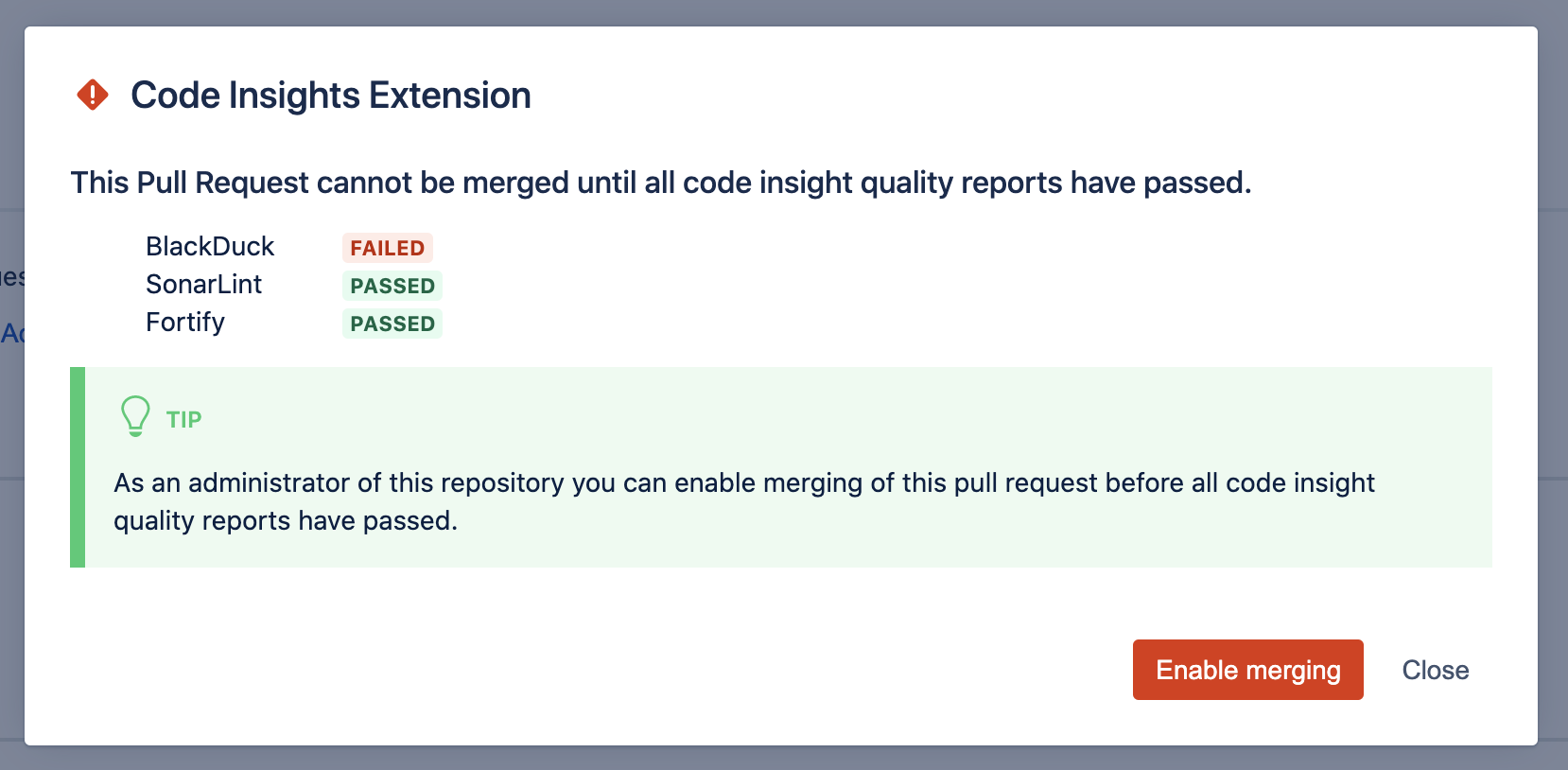The width and height of the screenshot is (1568, 770).
Task: Click the dimmed background below the dialog
Action: click(x=784, y=759)
